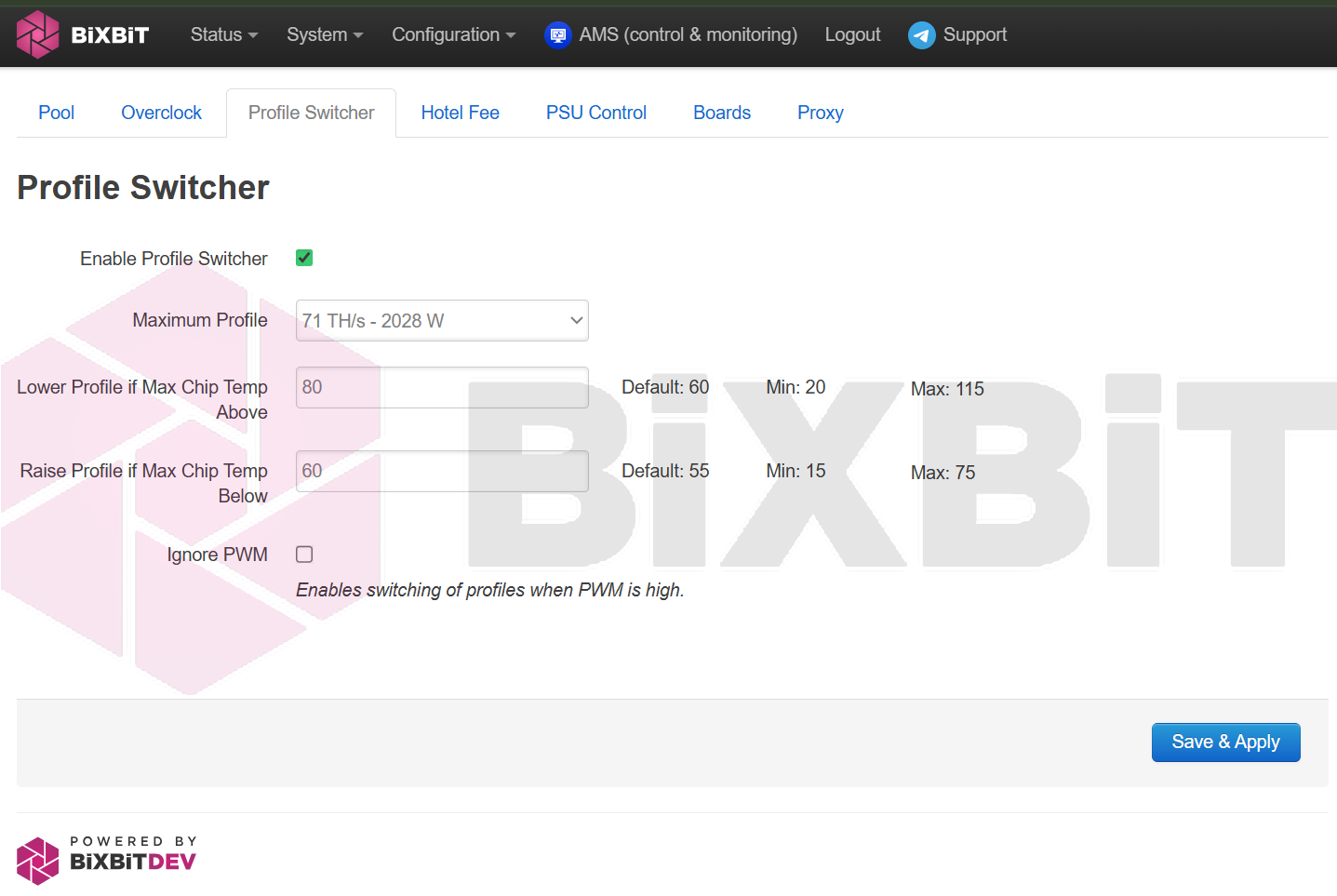The width and height of the screenshot is (1337, 896).
Task: Open the Maximum Profile dropdown
Action: (x=442, y=320)
